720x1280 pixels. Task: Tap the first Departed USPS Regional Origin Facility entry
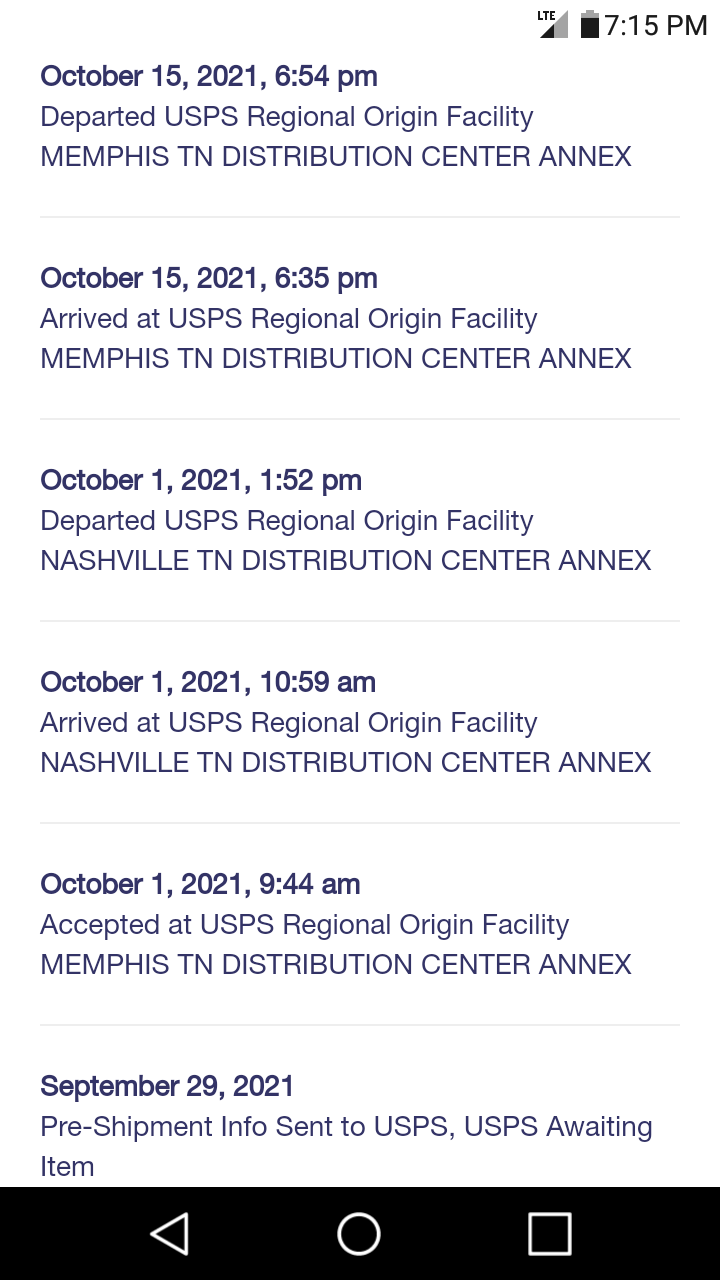pyautogui.click(x=287, y=117)
